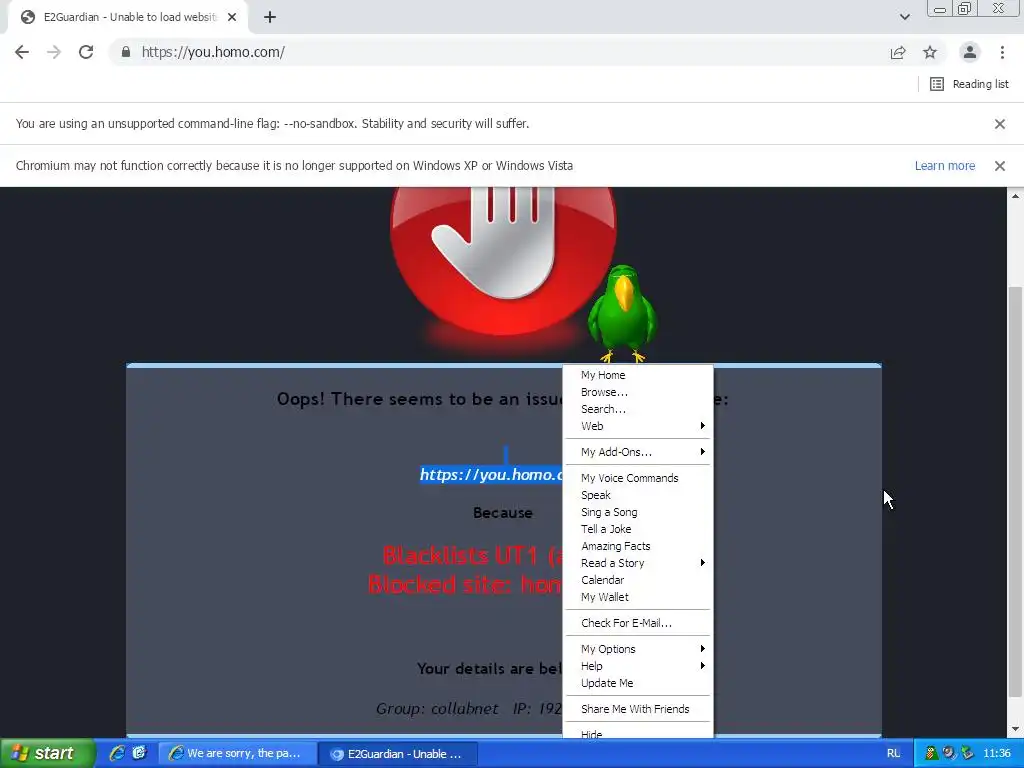Open the Learn more link
Viewport: 1024px width, 768px height.
click(x=944, y=165)
